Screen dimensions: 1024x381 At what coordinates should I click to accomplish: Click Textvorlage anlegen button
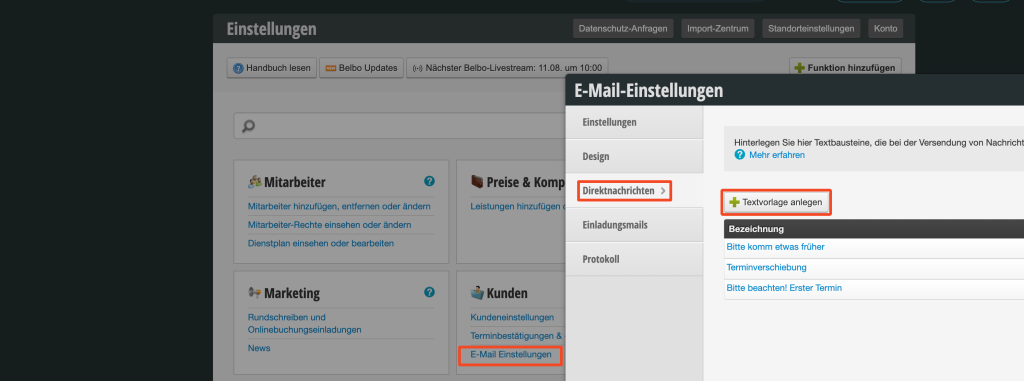tap(776, 203)
